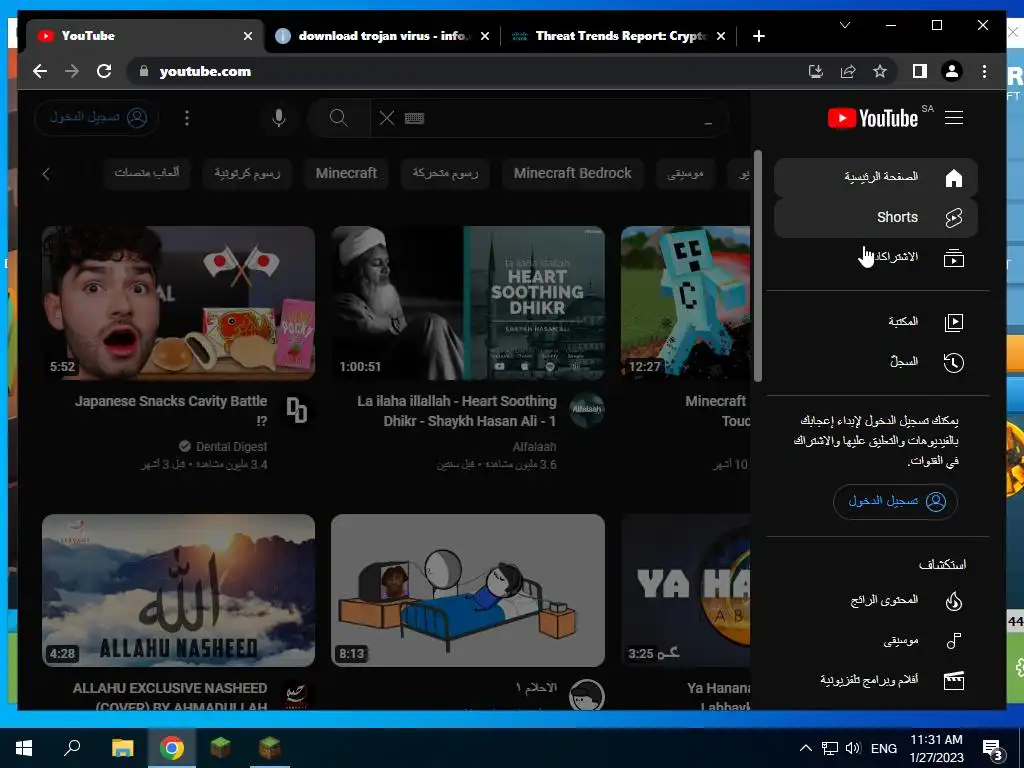Open Movies and TV shows in the sidebar
This screenshot has width=1024, height=768.
click(x=875, y=680)
